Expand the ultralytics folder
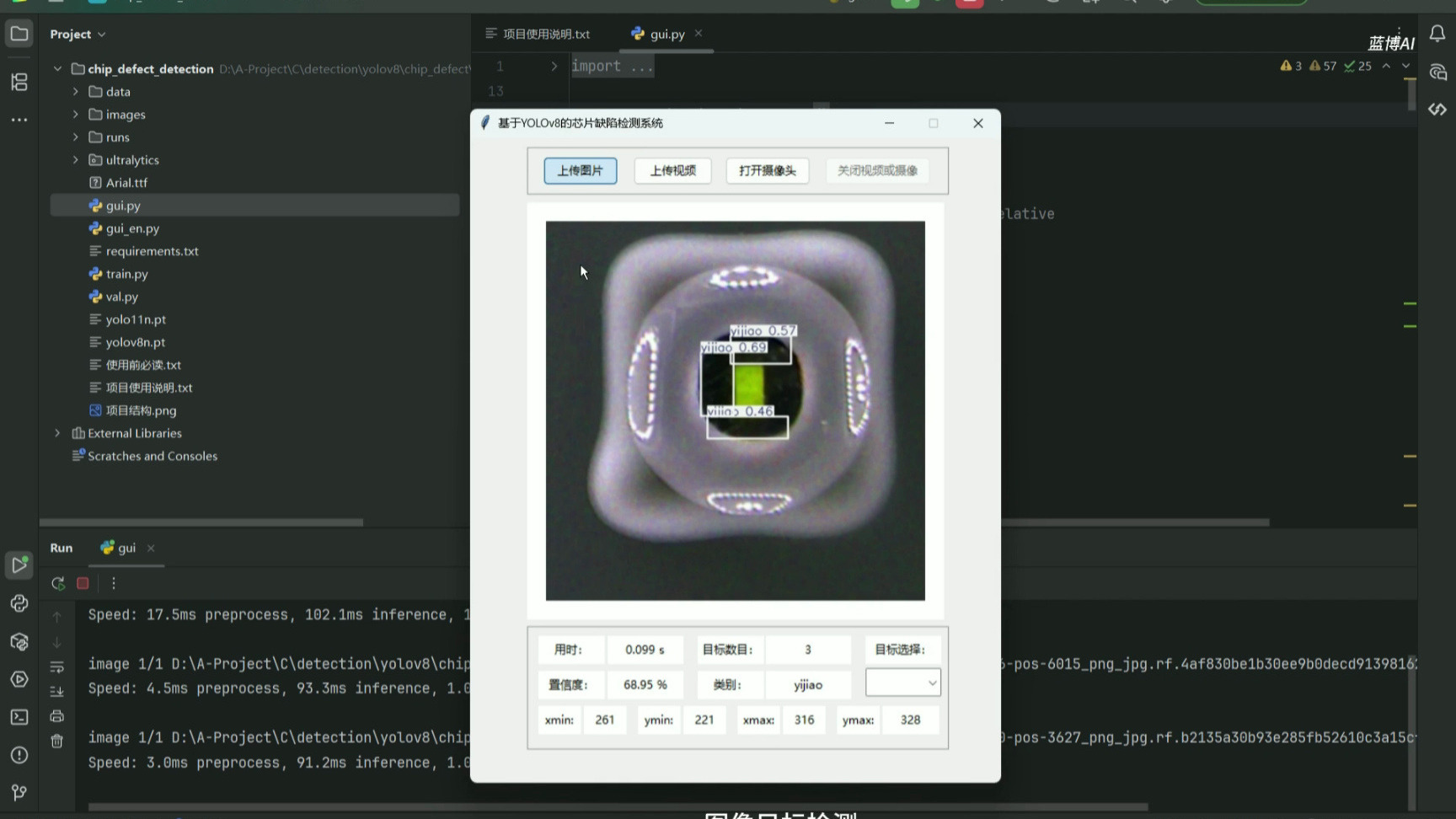Viewport: 1456px width, 819px height. point(75,160)
